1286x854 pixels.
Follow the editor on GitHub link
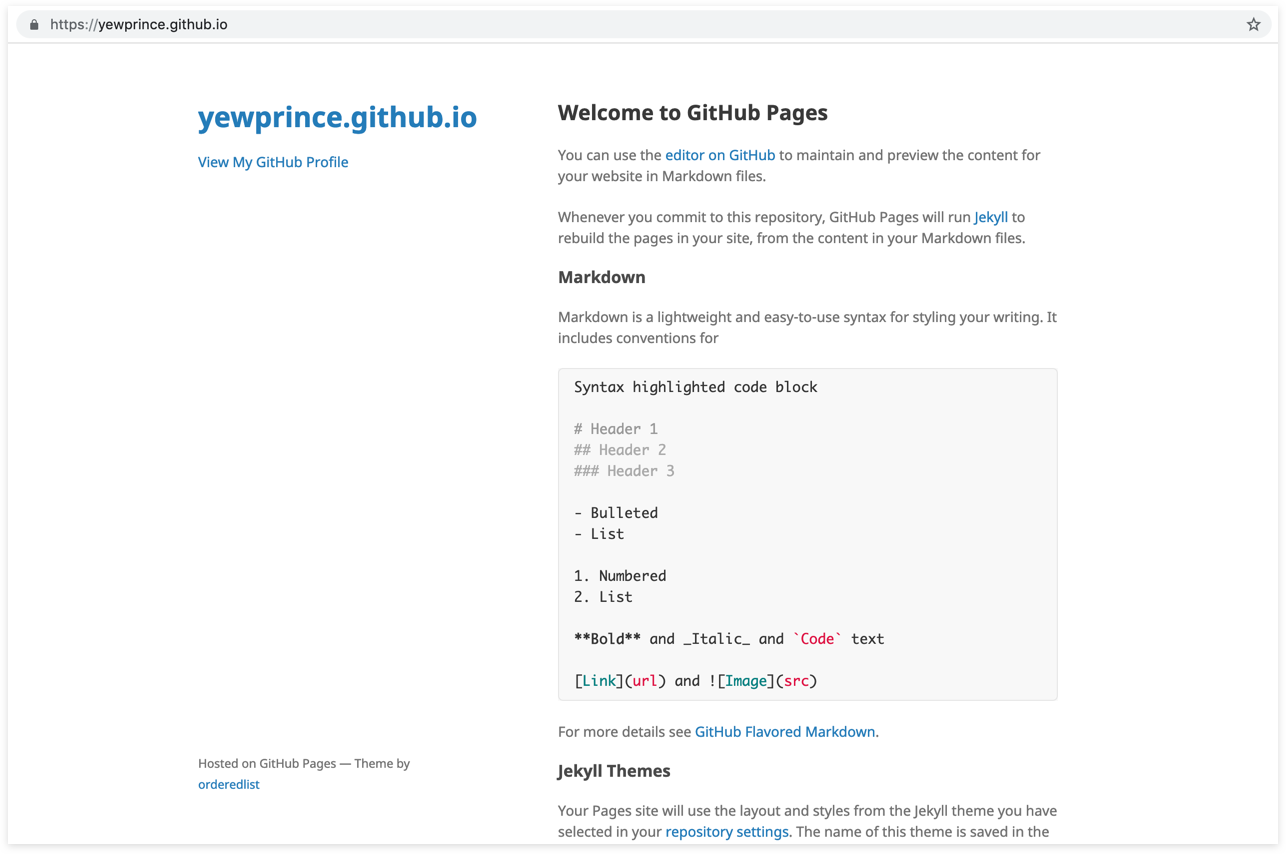[x=720, y=155]
